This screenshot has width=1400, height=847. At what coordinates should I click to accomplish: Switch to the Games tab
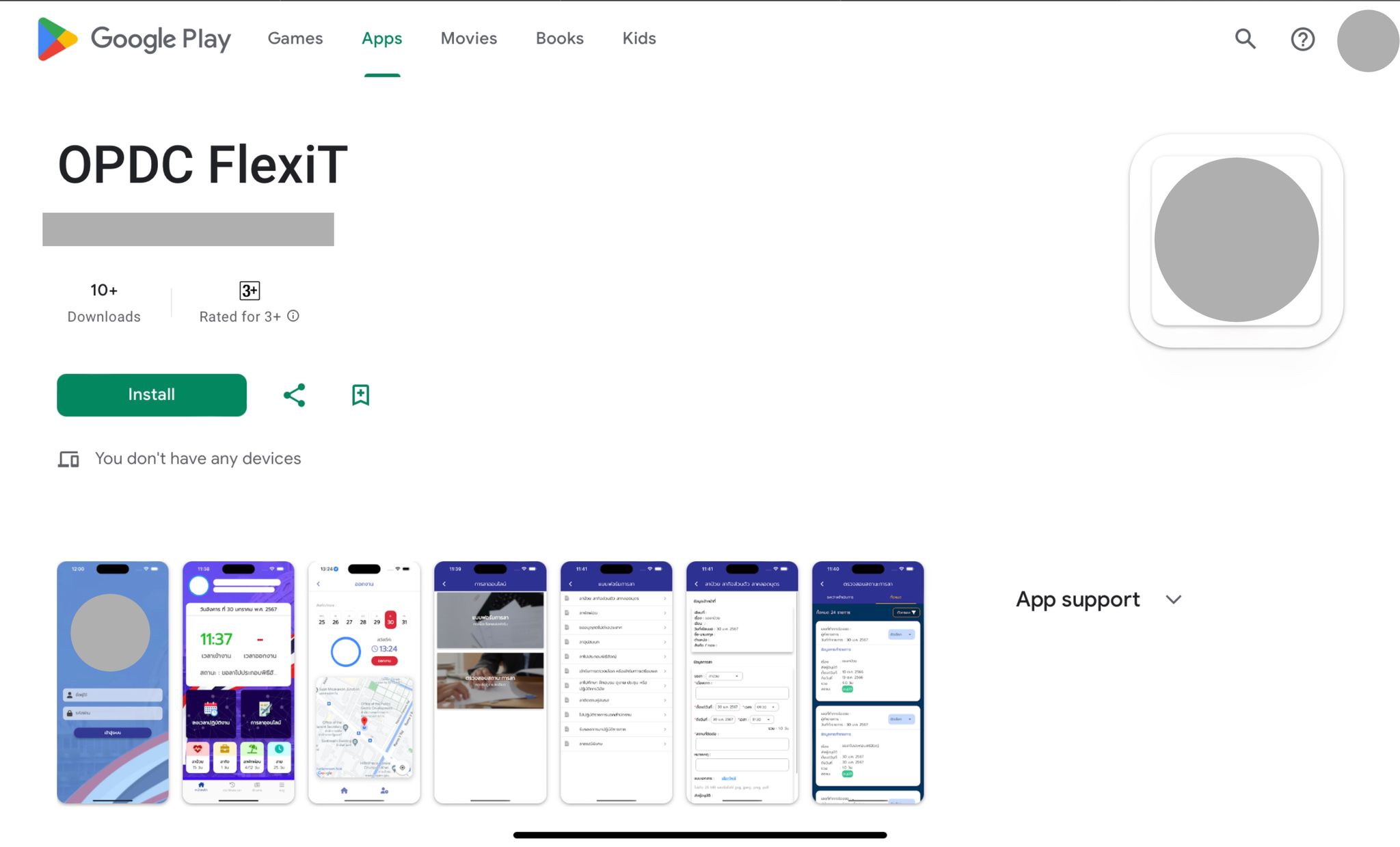point(295,39)
